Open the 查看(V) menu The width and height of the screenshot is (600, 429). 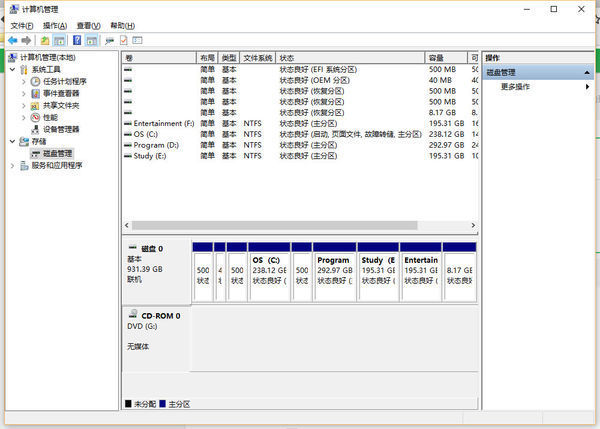pos(89,25)
